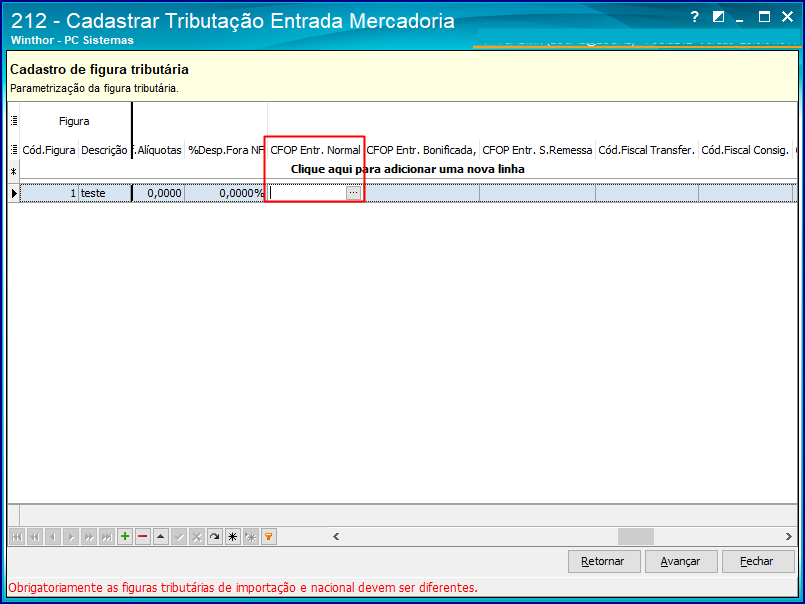Maximize the 212 window
The height and width of the screenshot is (604, 805).
[764, 17]
